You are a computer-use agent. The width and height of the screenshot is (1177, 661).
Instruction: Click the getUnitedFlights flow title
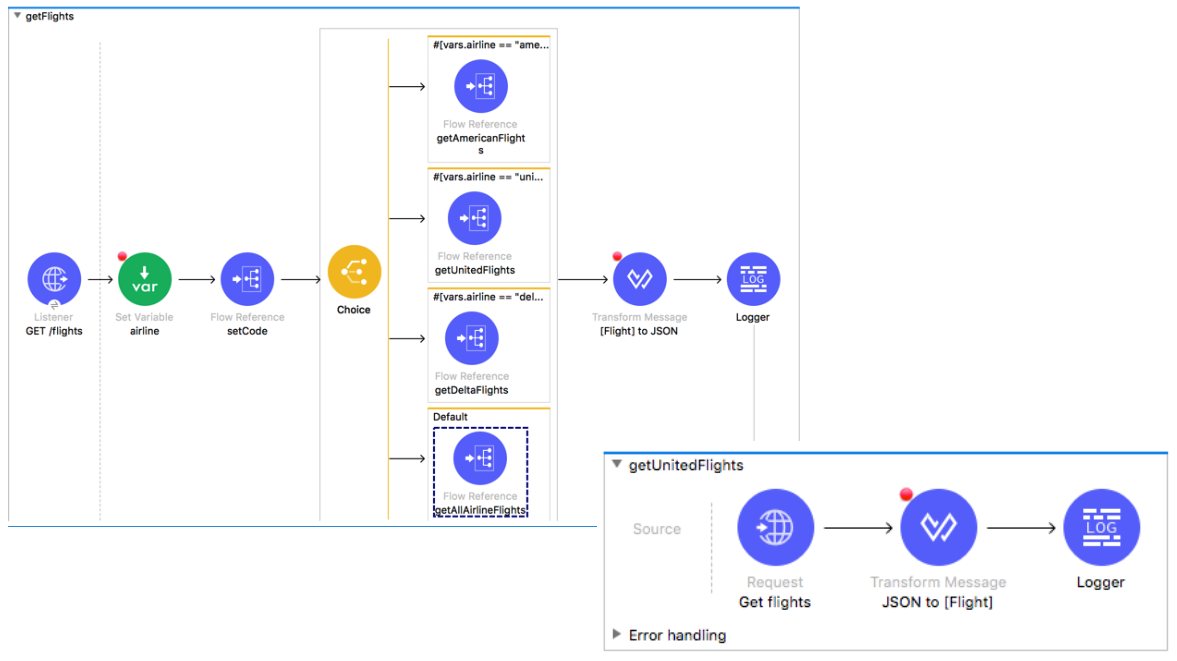point(686,465)
